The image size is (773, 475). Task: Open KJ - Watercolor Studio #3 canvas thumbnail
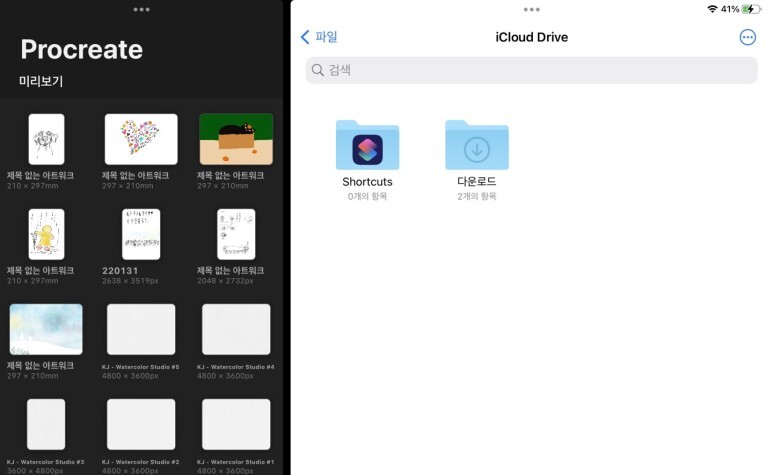46,424
